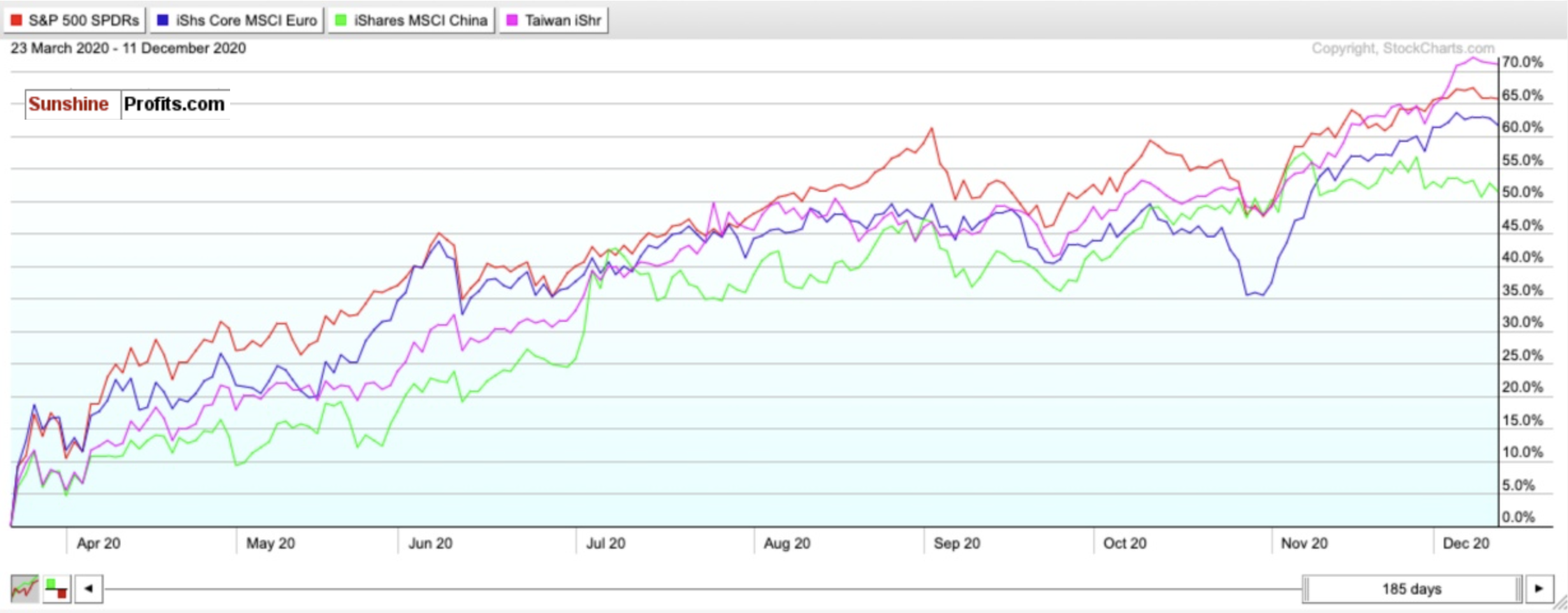
Task: Click the Taiwan iShr legend tab
Action: (x=553, y=20)
